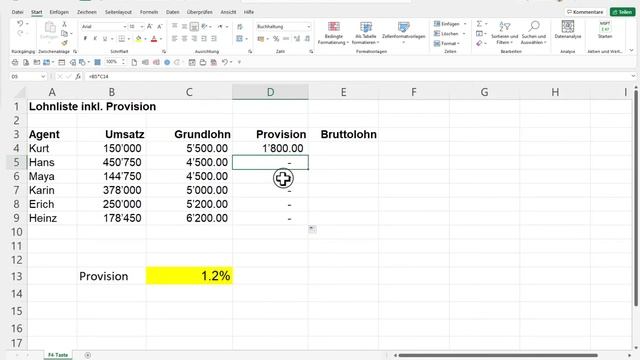
Task: Open the Kommentare pane
Action: (x=585, y=12)
